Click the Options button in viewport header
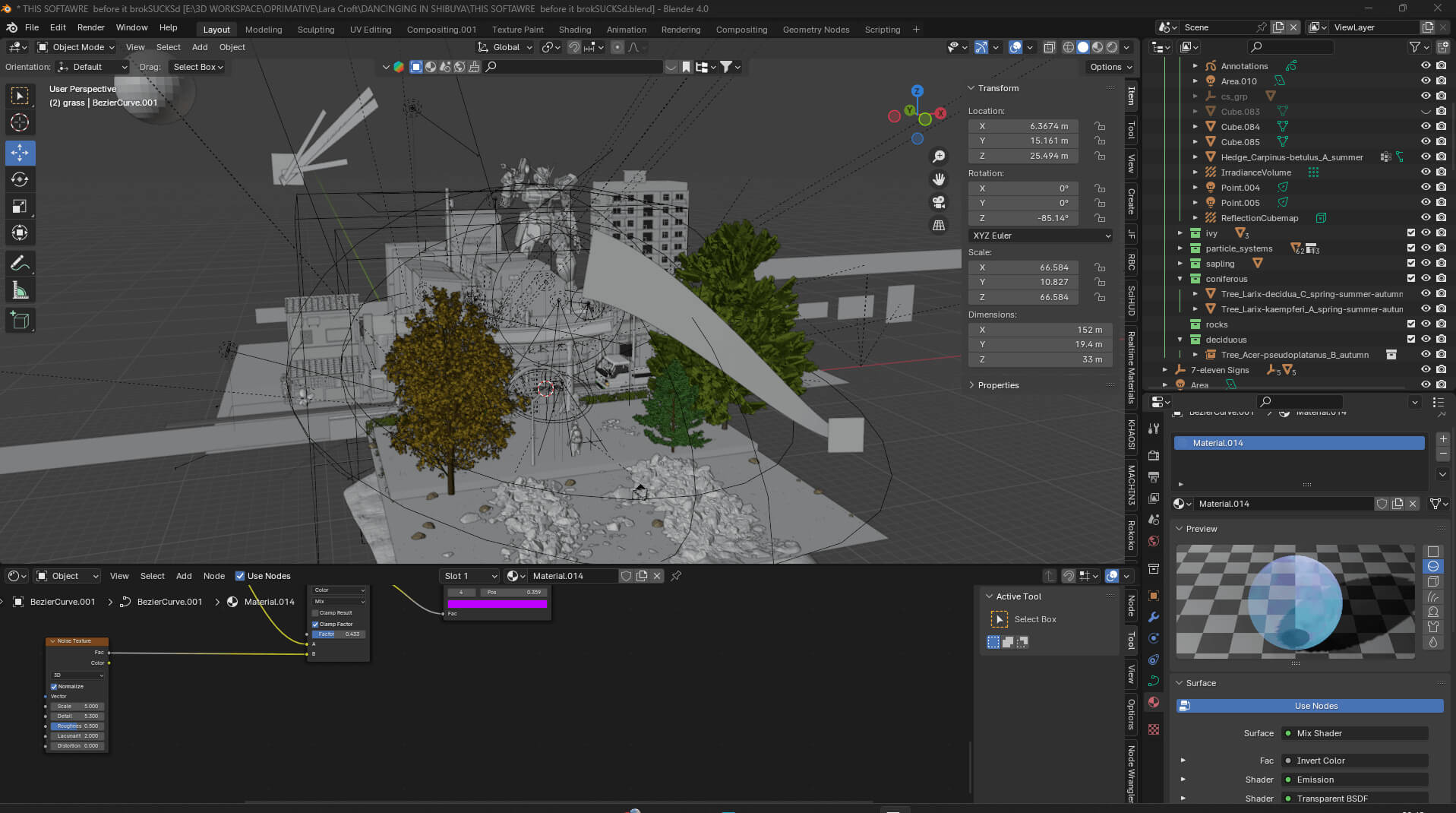The image size is (1456, 813). [x=1110, y=67]
